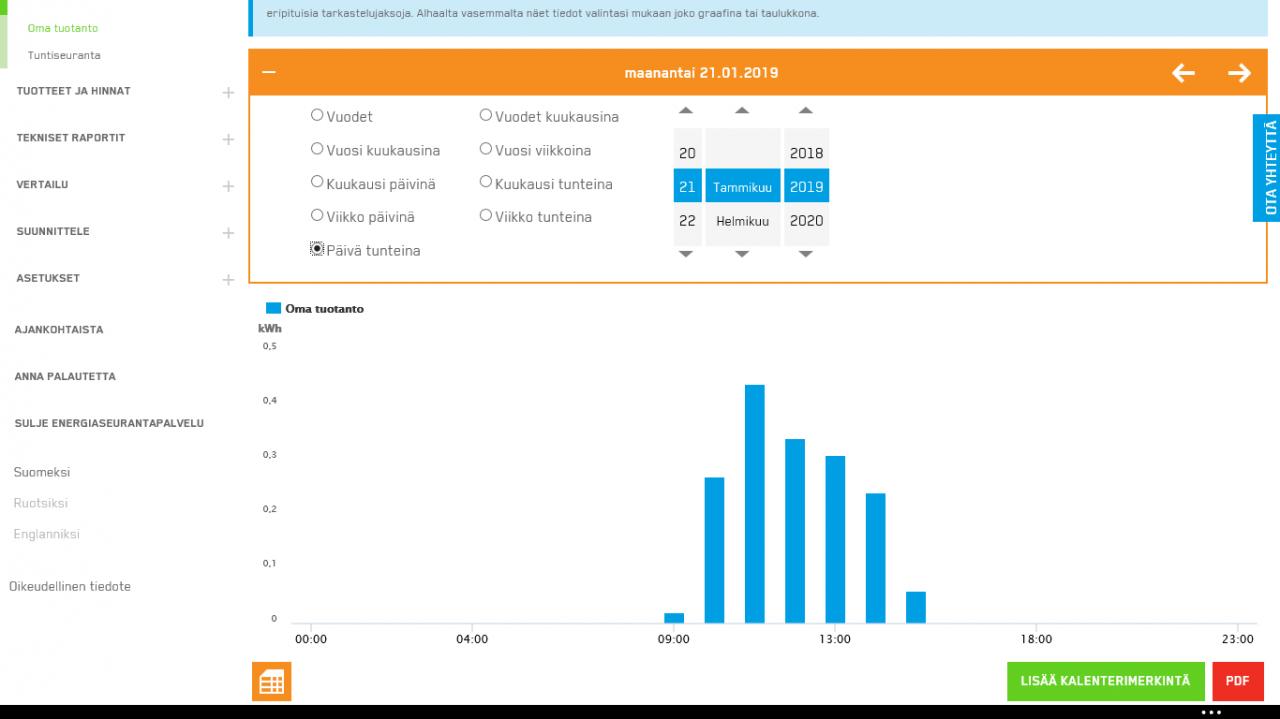Open Tuntiseuranta menu item
Screen dimensions: 1280x719
click(x=64, y=55)
